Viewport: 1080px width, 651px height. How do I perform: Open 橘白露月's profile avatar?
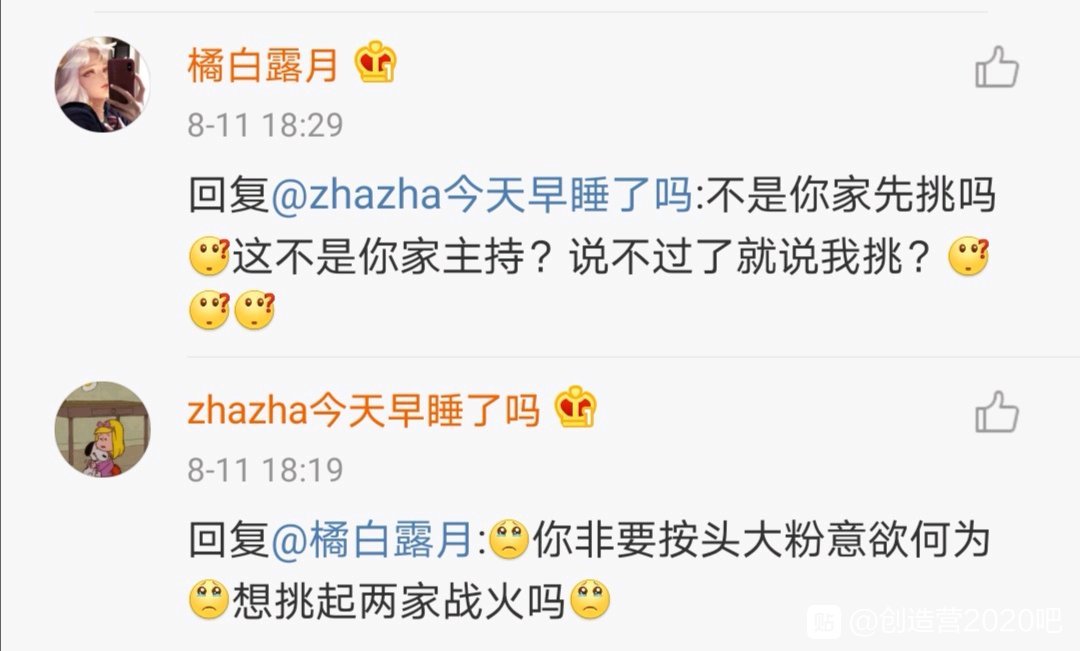(103, 84)
